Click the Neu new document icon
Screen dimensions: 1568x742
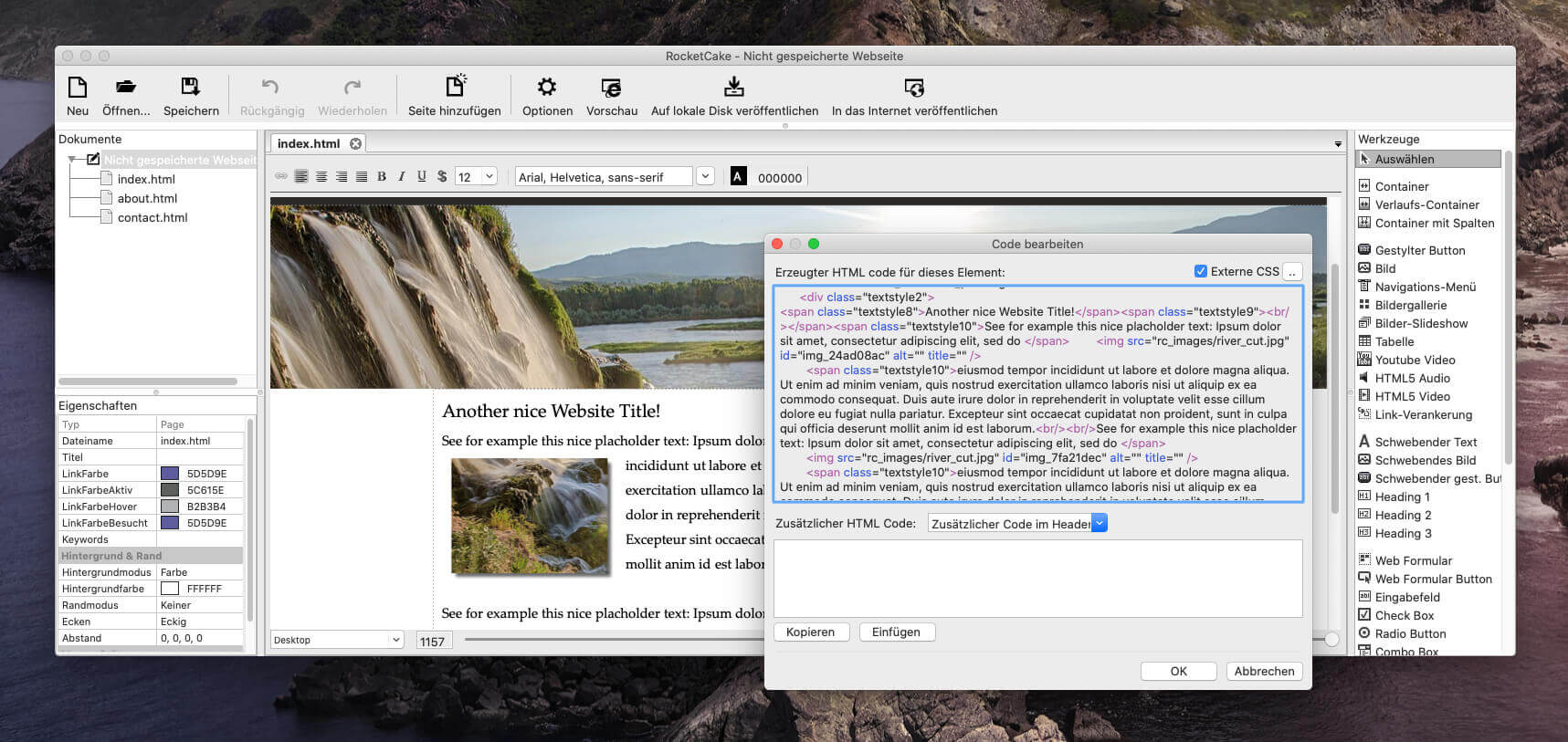click(78, 87)
